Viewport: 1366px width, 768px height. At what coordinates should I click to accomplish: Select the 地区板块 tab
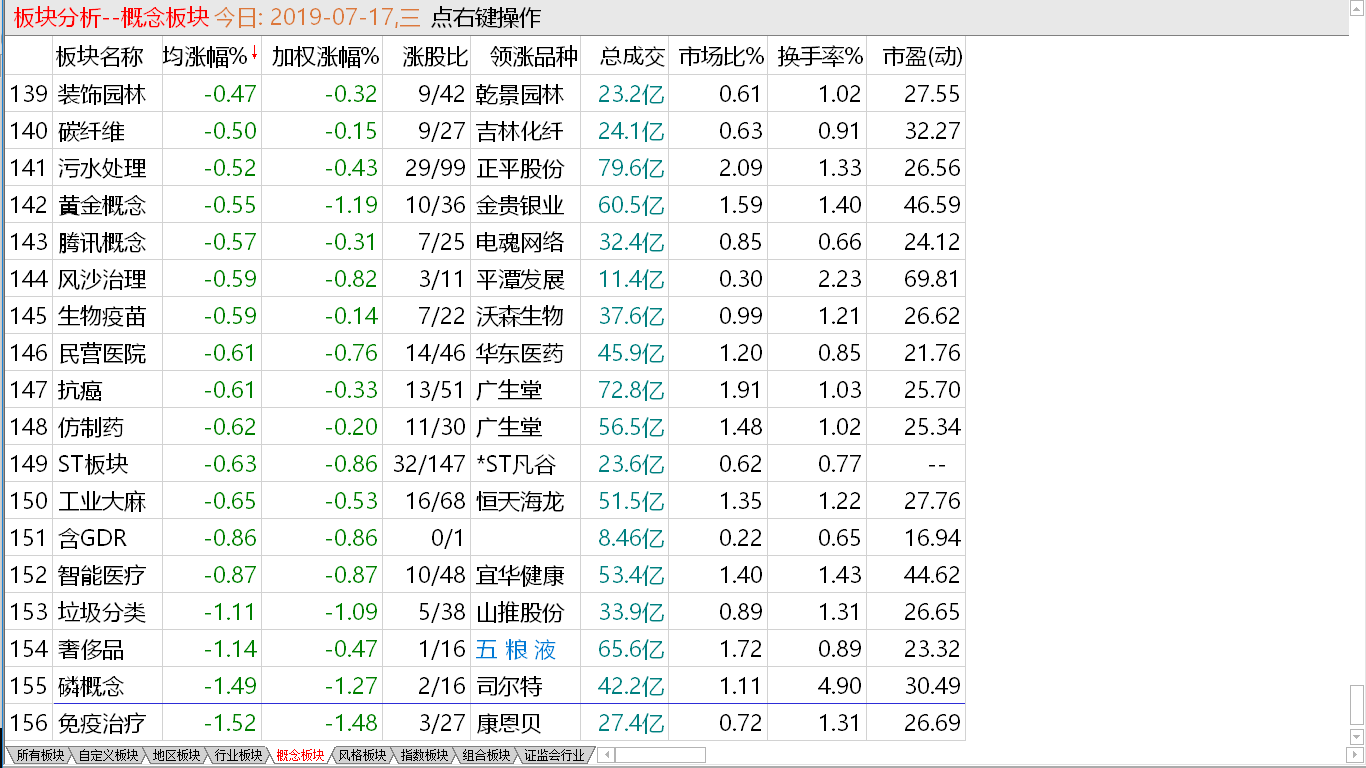pyautogui.click(x=175, y=755)
